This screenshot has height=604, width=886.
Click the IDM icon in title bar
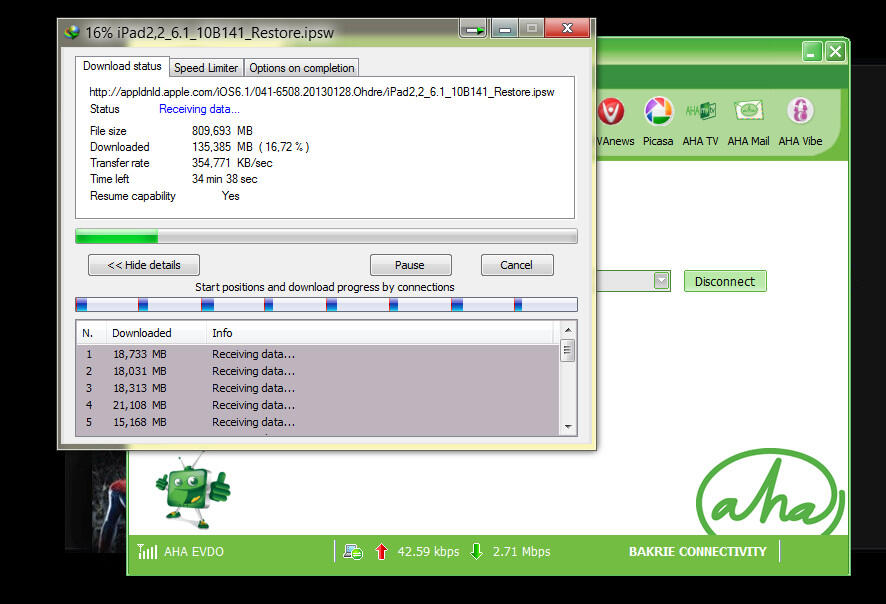72,32
